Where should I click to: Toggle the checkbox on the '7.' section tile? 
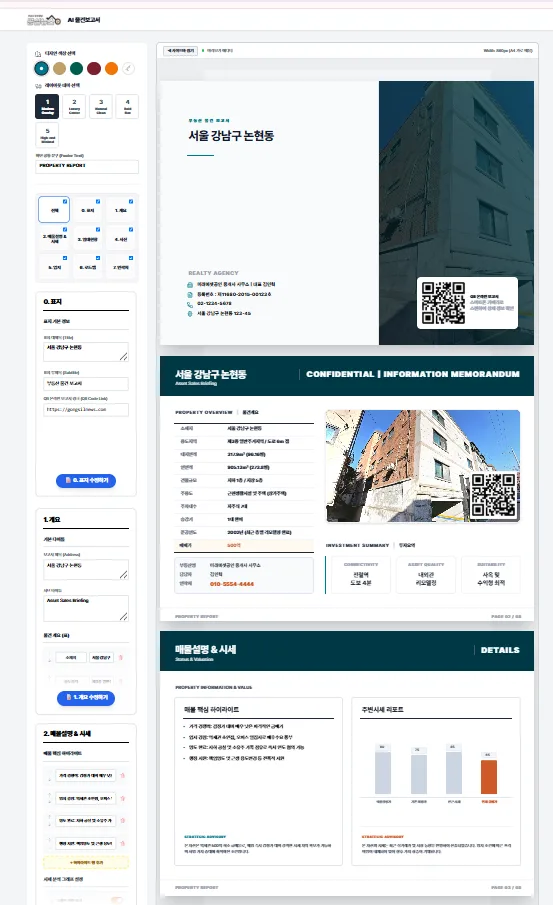pyautogui.click(x=131, y=258)
